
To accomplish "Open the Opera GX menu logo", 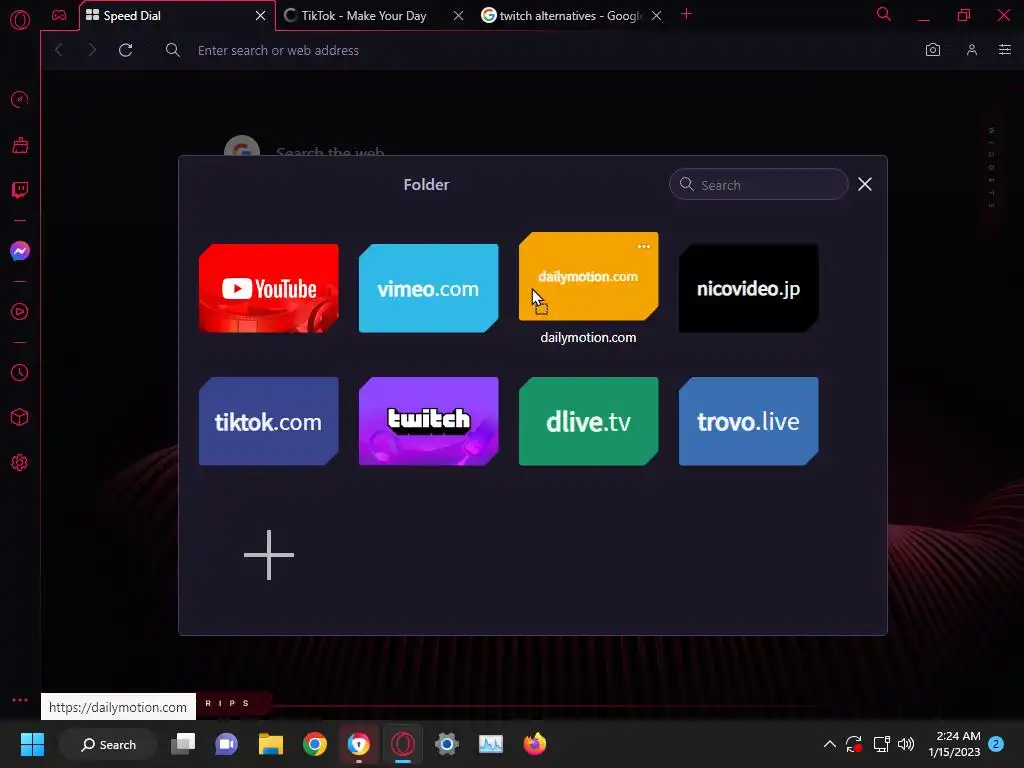I will pyautogui.click(x=20, y=20).
